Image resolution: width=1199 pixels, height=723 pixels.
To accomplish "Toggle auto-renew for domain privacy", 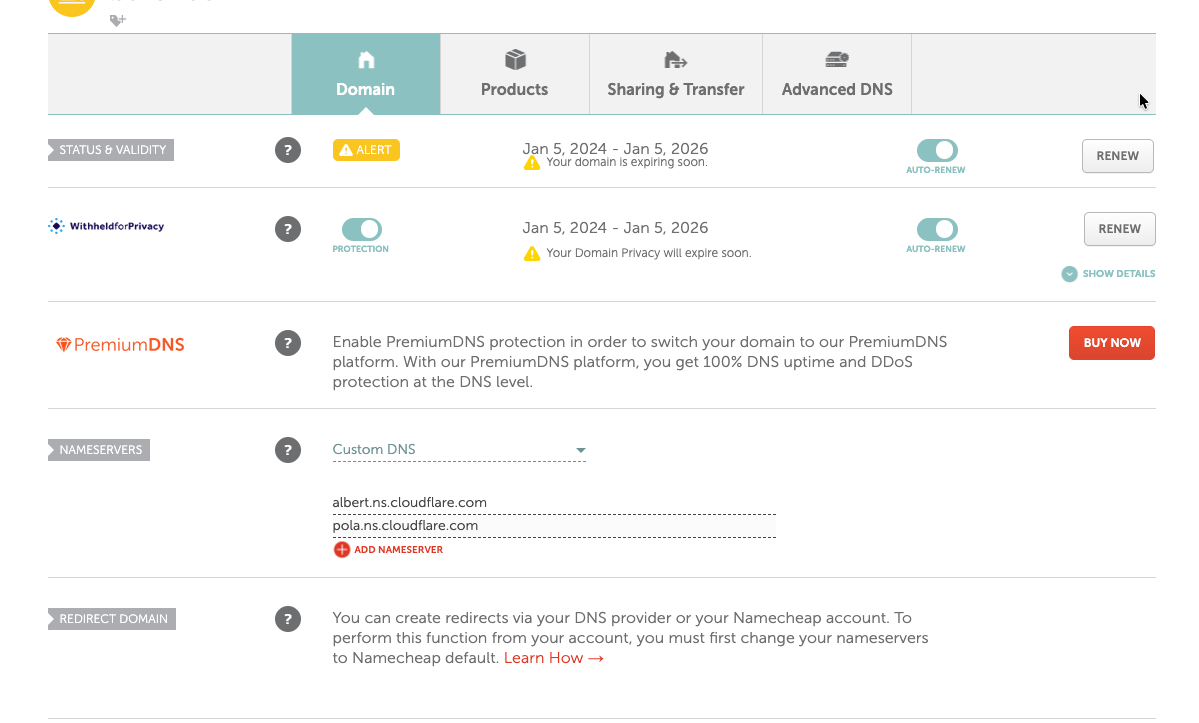I will click(x=936, y=228).
